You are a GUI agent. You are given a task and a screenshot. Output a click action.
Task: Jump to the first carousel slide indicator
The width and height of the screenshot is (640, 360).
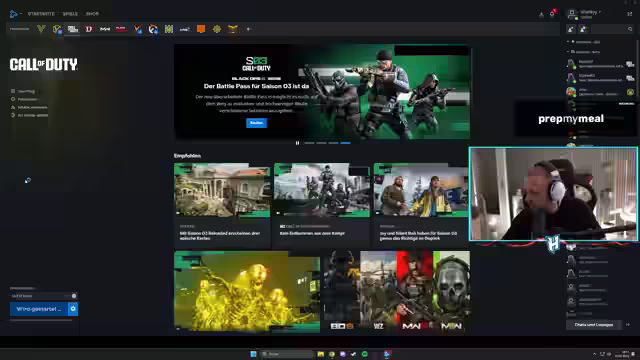(x=309, y=143)
